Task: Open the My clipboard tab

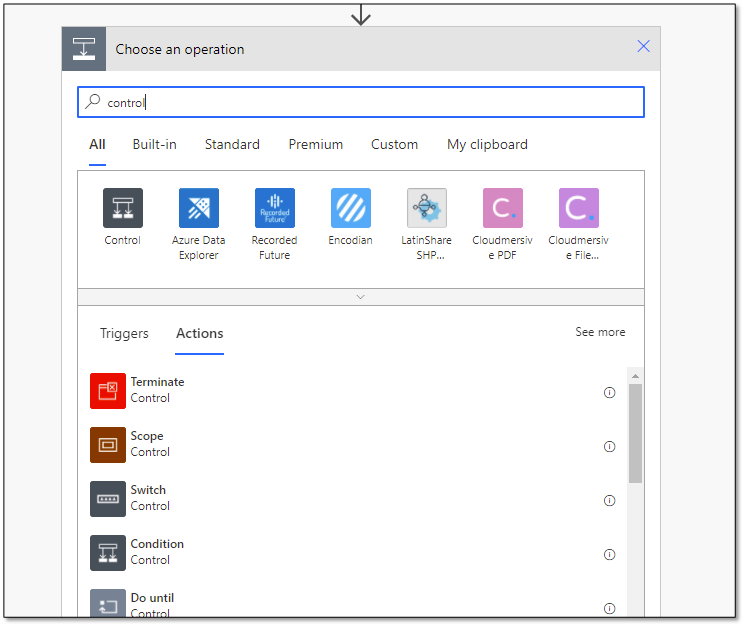Action: (487, 144)
